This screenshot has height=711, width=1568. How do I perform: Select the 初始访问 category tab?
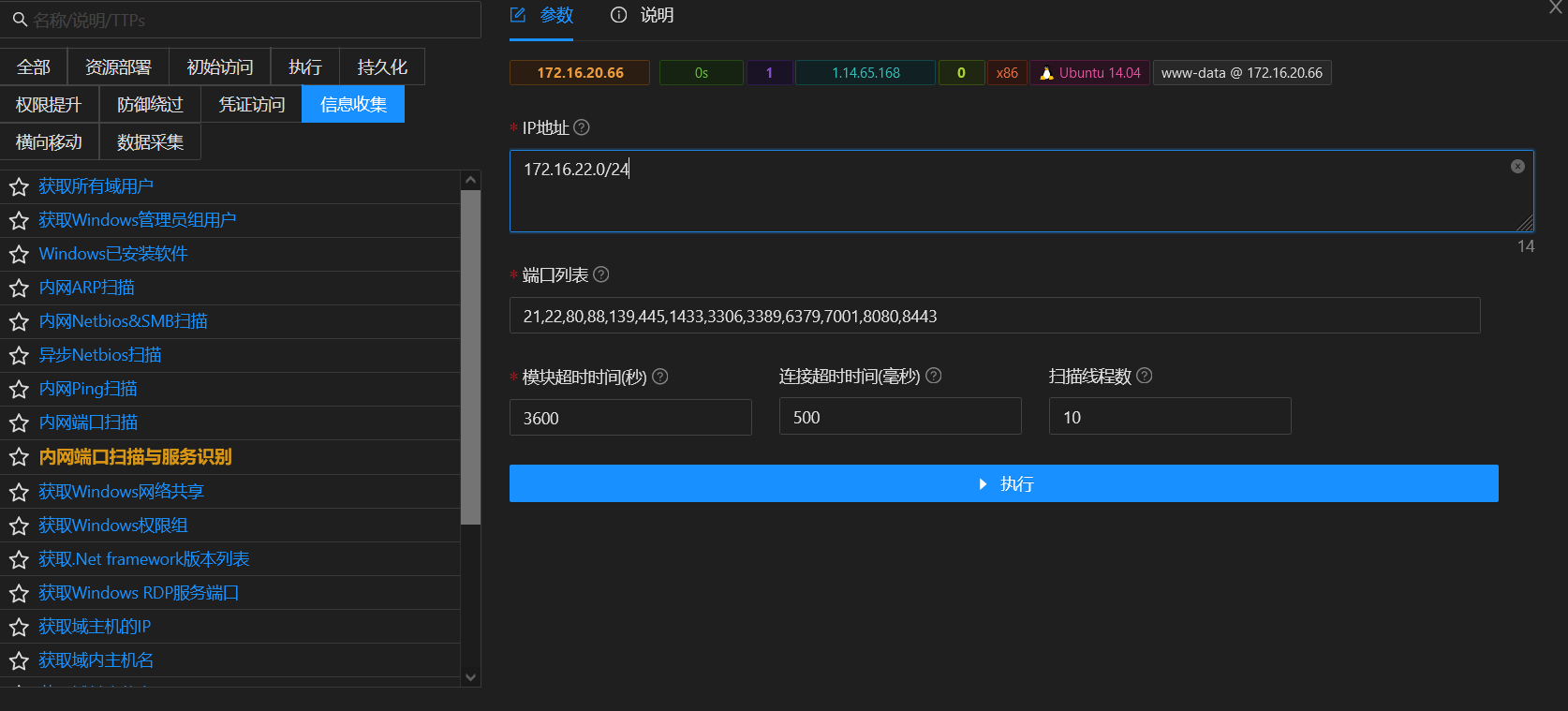220,67
